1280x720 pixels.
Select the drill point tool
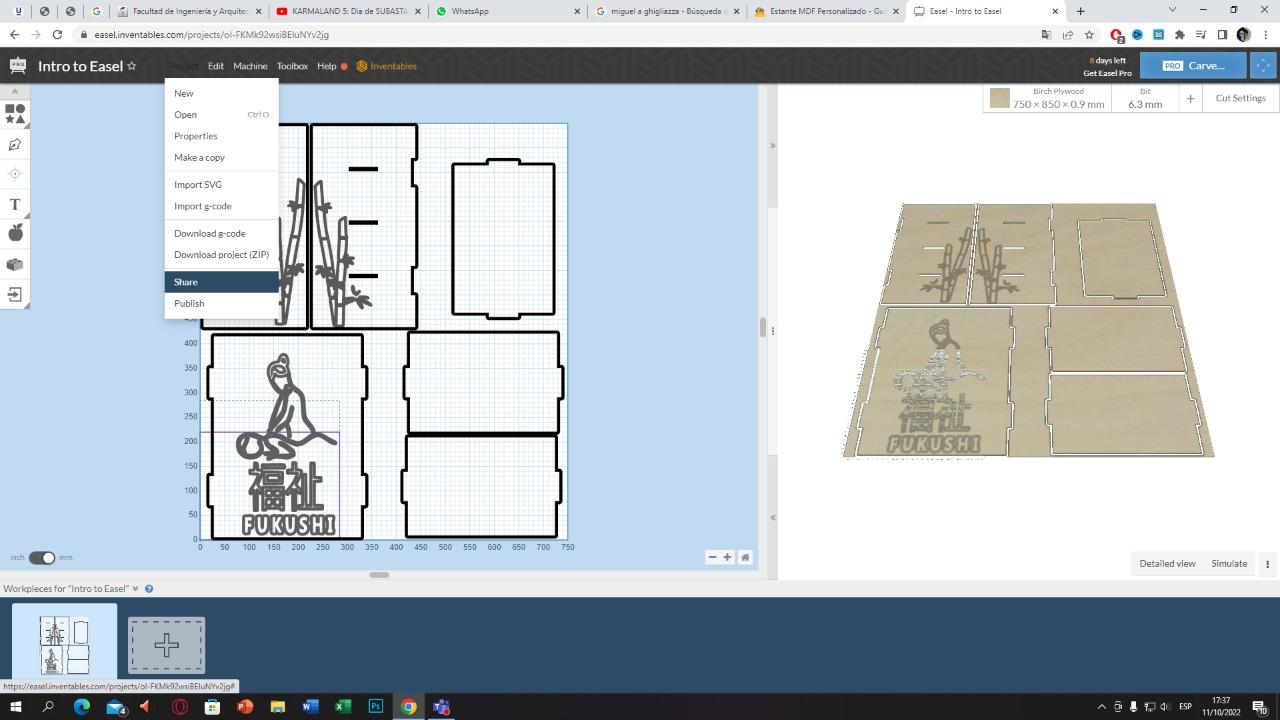tap(15, 174)
